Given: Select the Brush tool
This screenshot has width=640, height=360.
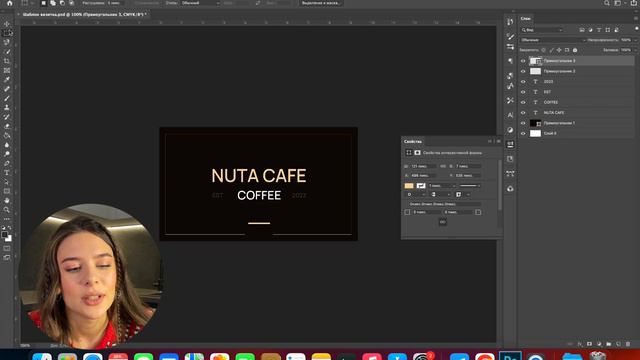Looking at the screenshot, I should (7, 98).
